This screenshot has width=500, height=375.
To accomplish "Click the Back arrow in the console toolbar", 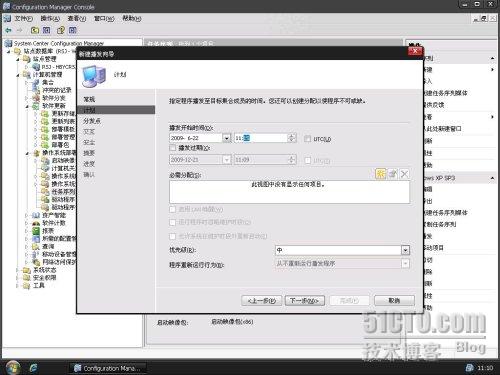I will [8, 30].
